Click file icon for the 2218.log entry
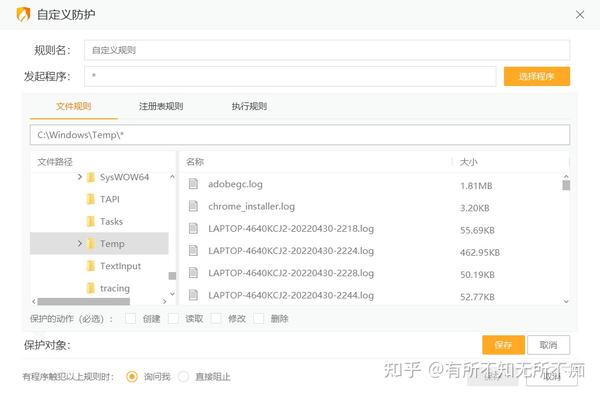The image size is (600, 395). (194, 229)
